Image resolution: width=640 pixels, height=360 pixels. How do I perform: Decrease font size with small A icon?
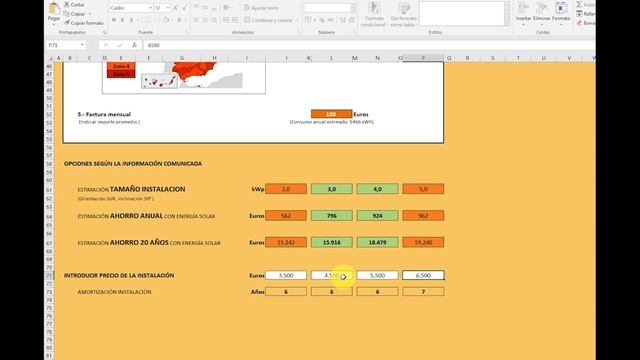(x=184, y=8)
